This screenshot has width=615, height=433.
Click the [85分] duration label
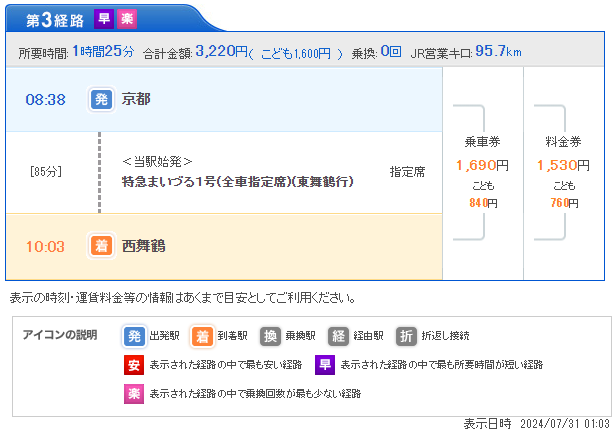pyautogui.click(x=45, y=171)
